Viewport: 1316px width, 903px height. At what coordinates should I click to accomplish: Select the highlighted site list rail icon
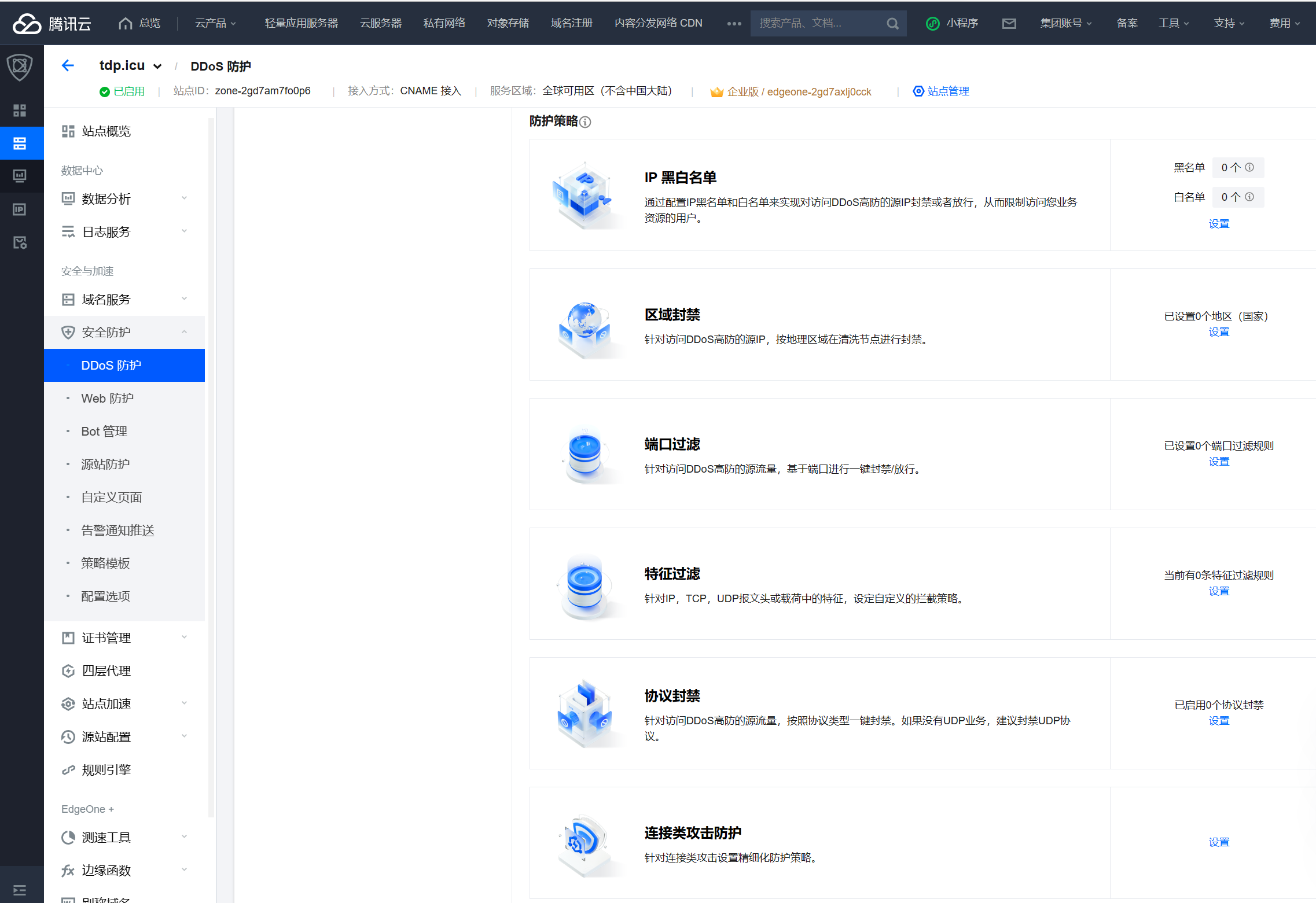pyautogui.click(x=20, y=143)
